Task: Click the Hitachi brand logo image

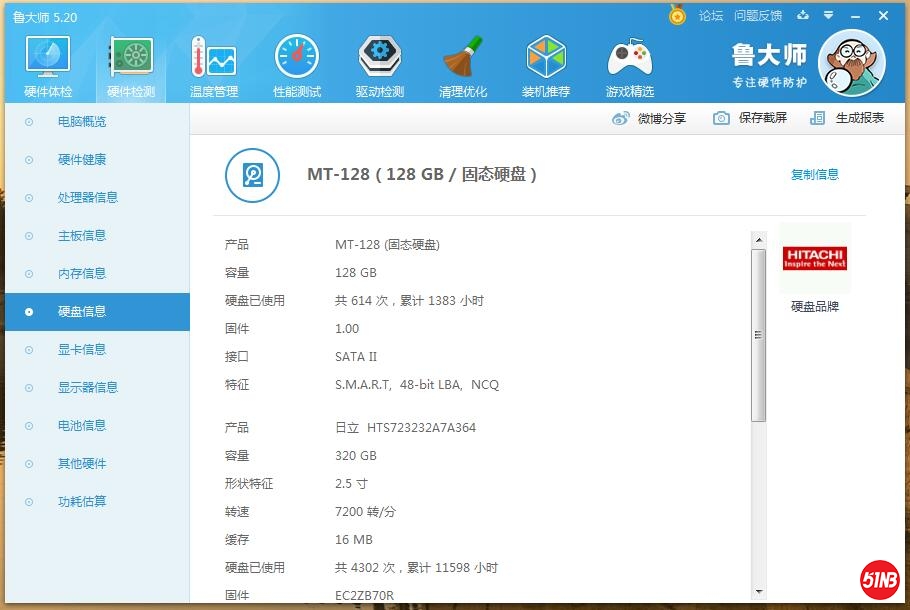Action: pyautogui.click(x=814, y=258)
